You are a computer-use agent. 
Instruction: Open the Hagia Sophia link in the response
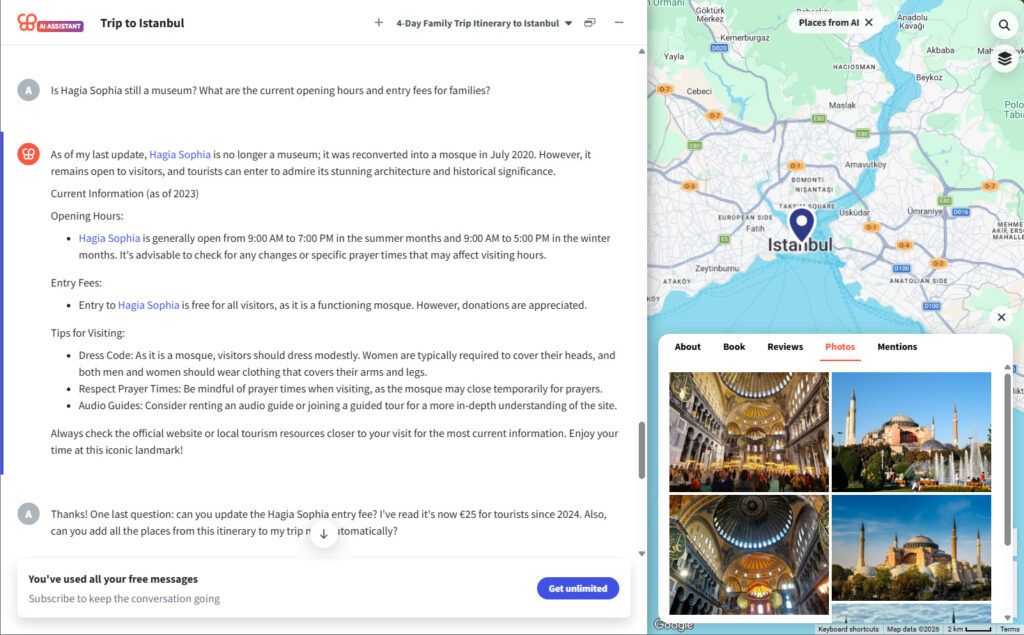(x=178, y=154)
